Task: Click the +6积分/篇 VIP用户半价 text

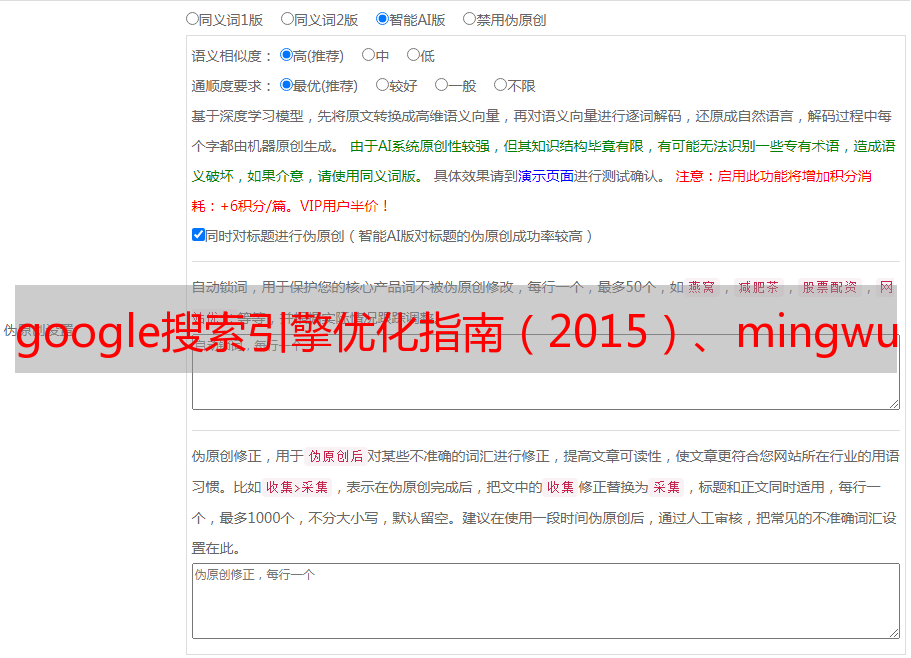Action: click(304, 206)
